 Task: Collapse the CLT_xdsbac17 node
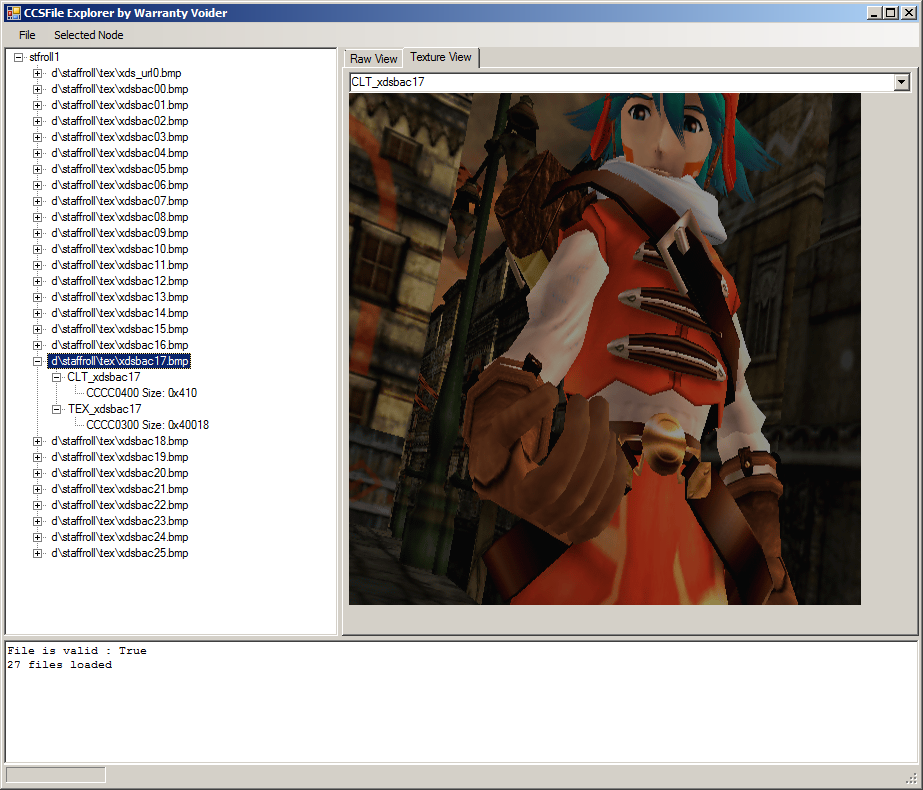pos(57,377)
